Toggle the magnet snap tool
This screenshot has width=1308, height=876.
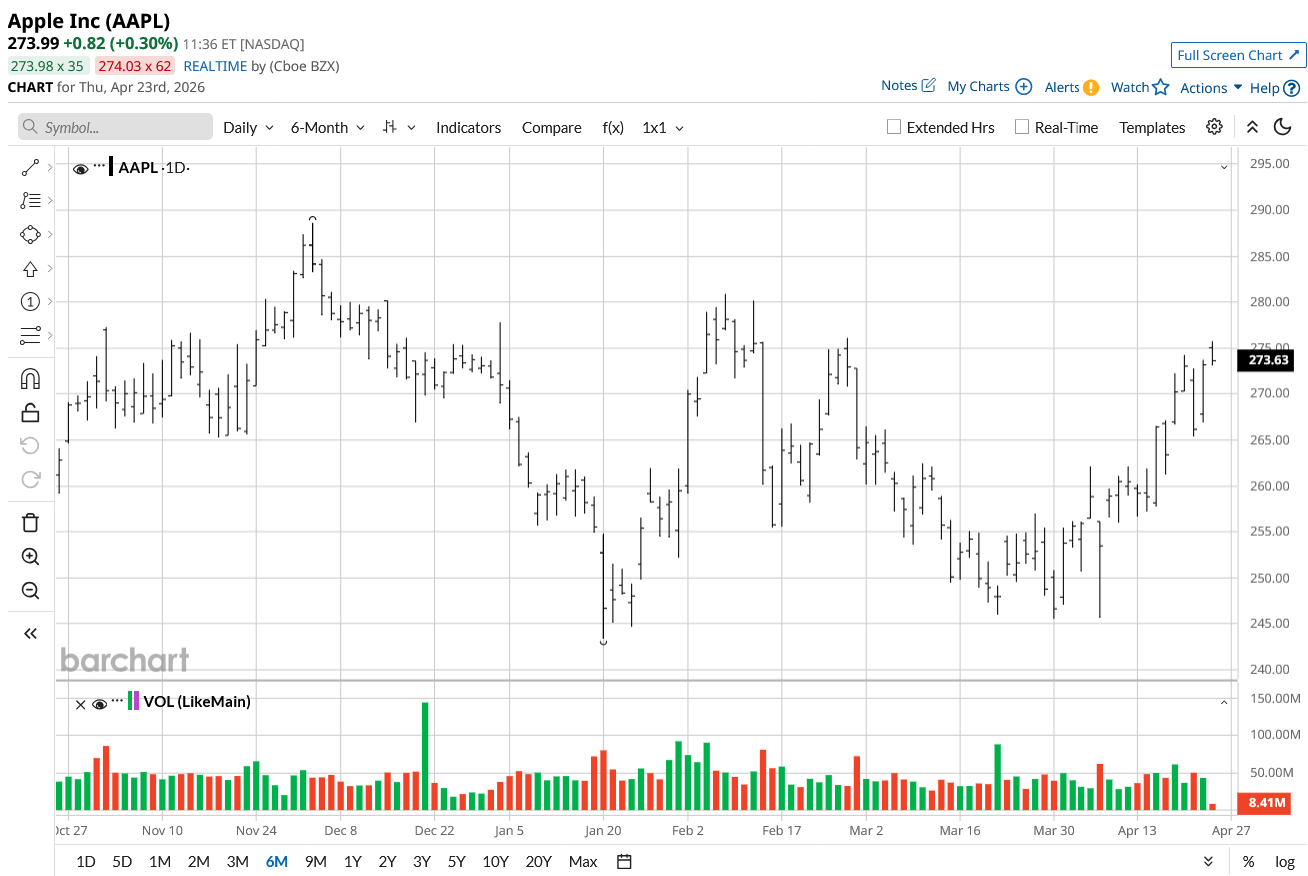tap(30, 379)
